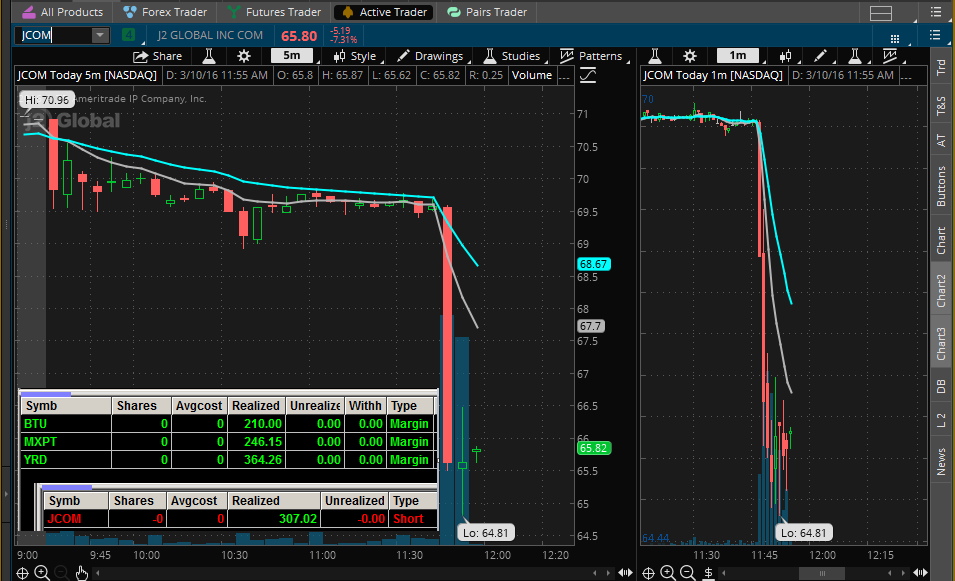Screen dimensions: 955x581
Task: Expand the ellipsis in 5m chart header
Action: point(565,76)
